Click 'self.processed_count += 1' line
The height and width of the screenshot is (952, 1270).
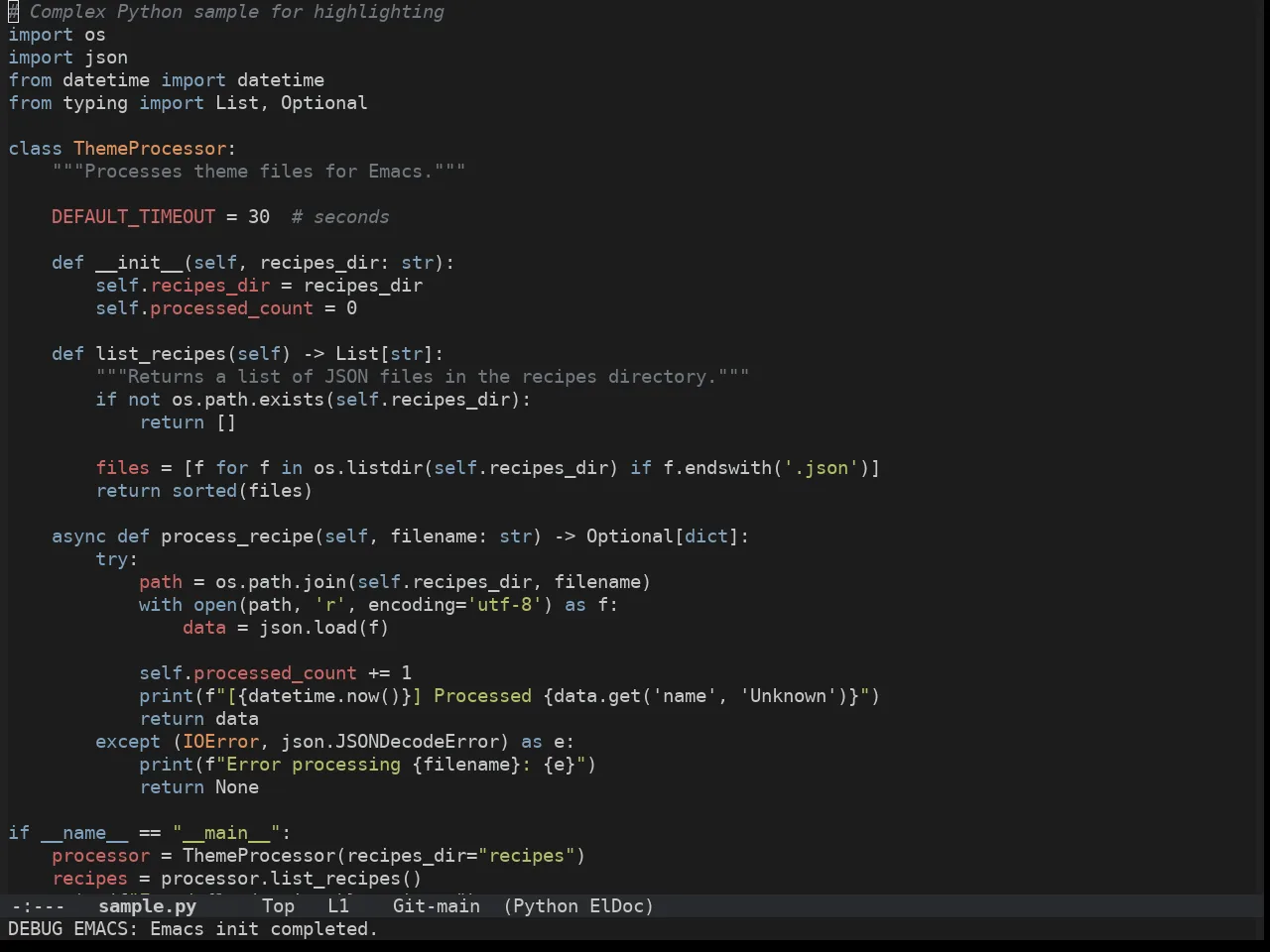pos(275,673)
